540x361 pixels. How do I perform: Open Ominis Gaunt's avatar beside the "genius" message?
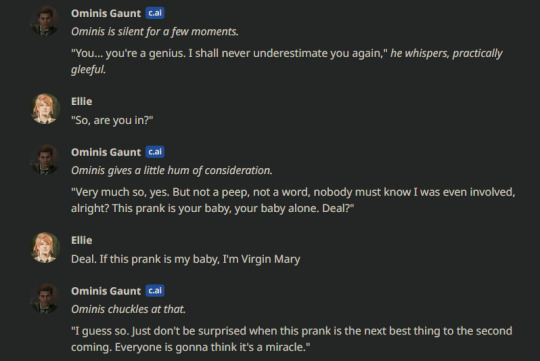click(45, 21)
